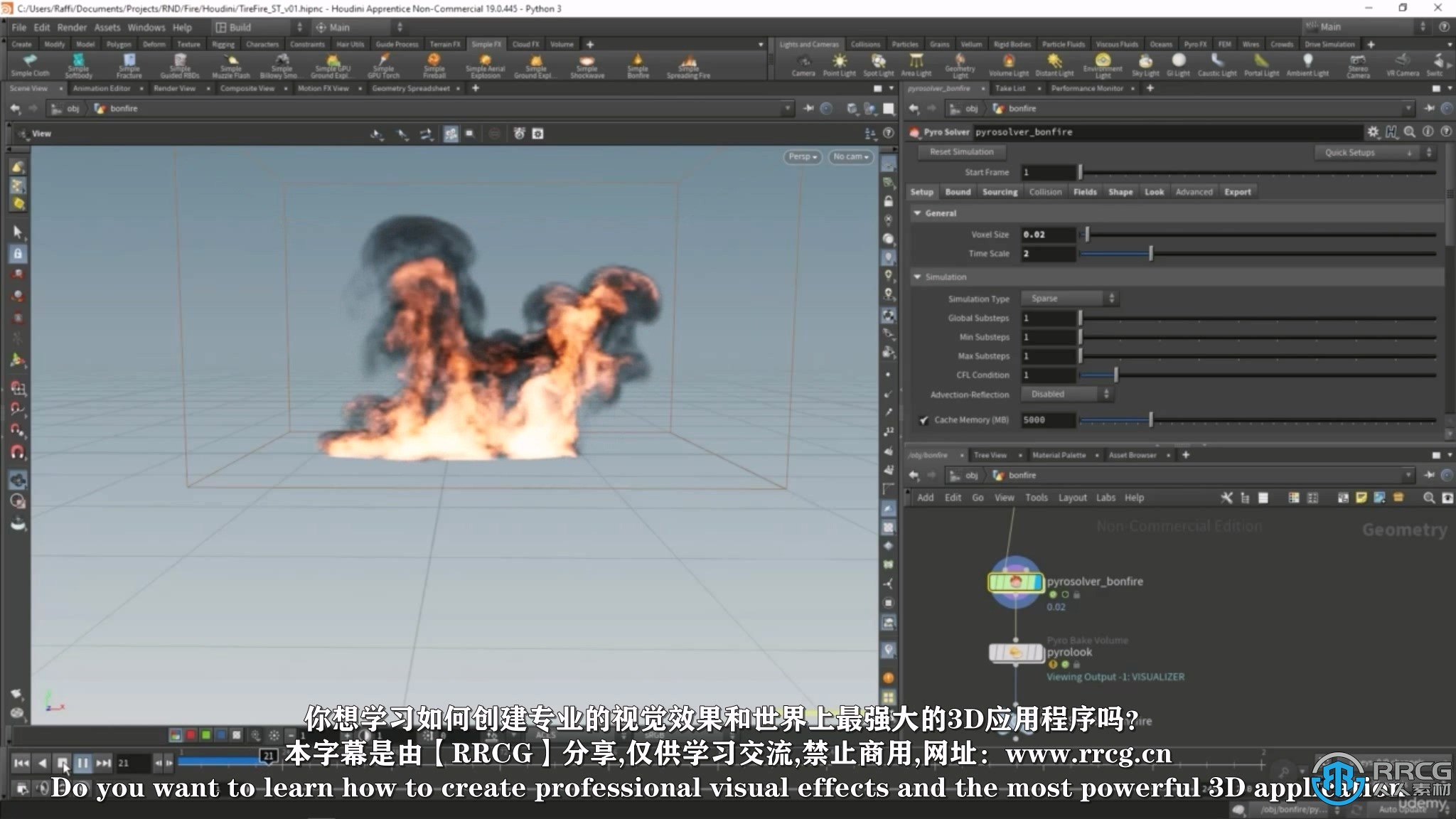1456x819 pixels.
Task: Open the Render menu
Action: click(72, 27)
